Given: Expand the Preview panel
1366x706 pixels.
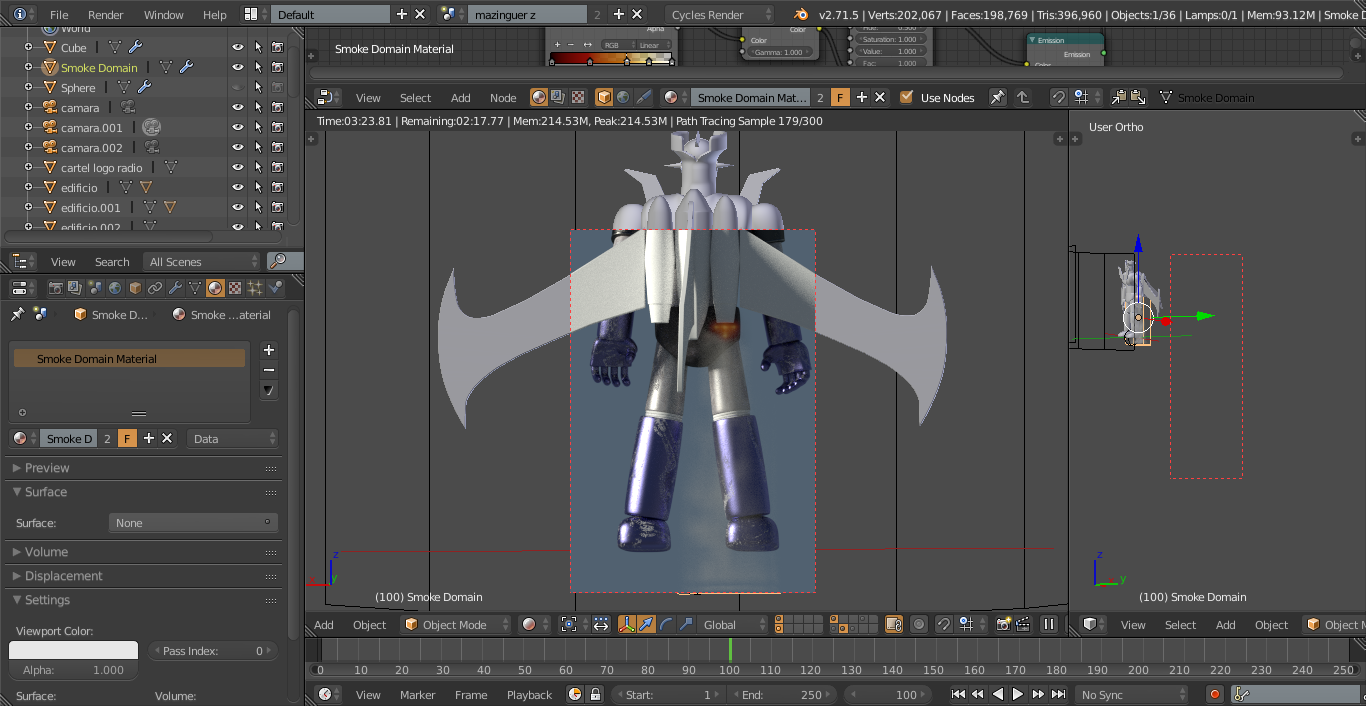Looking at the screenshot, I should tap(47, 468).
